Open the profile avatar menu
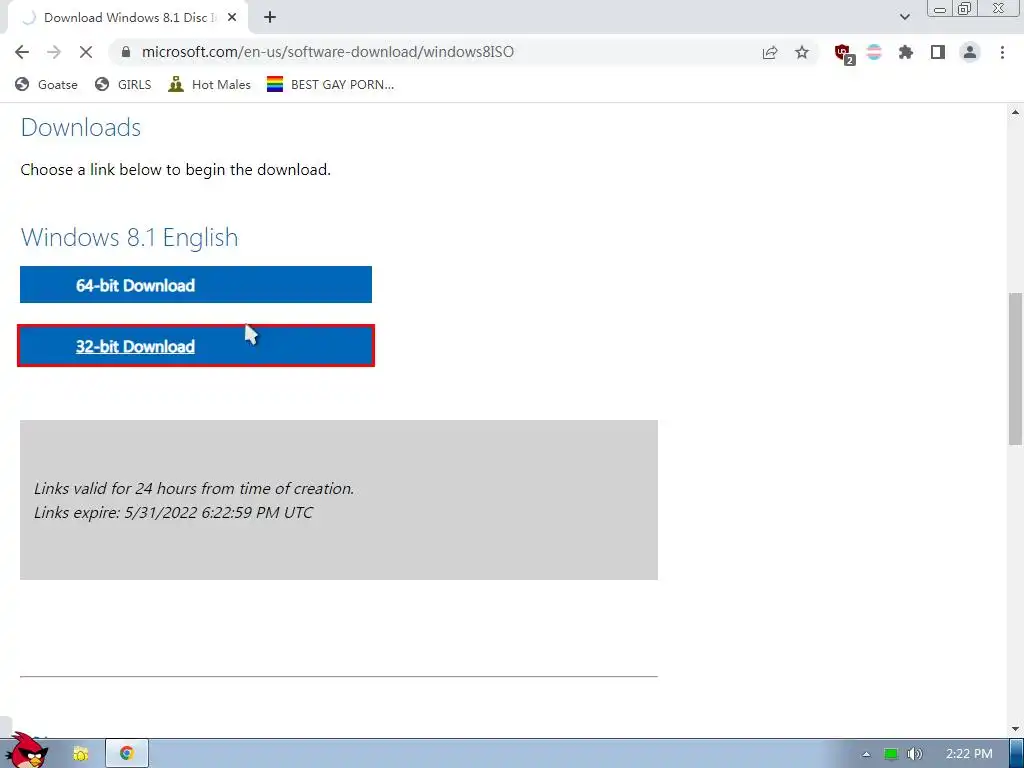The width and height of the screenshot is (1024, 768). (x=970, y=52)
